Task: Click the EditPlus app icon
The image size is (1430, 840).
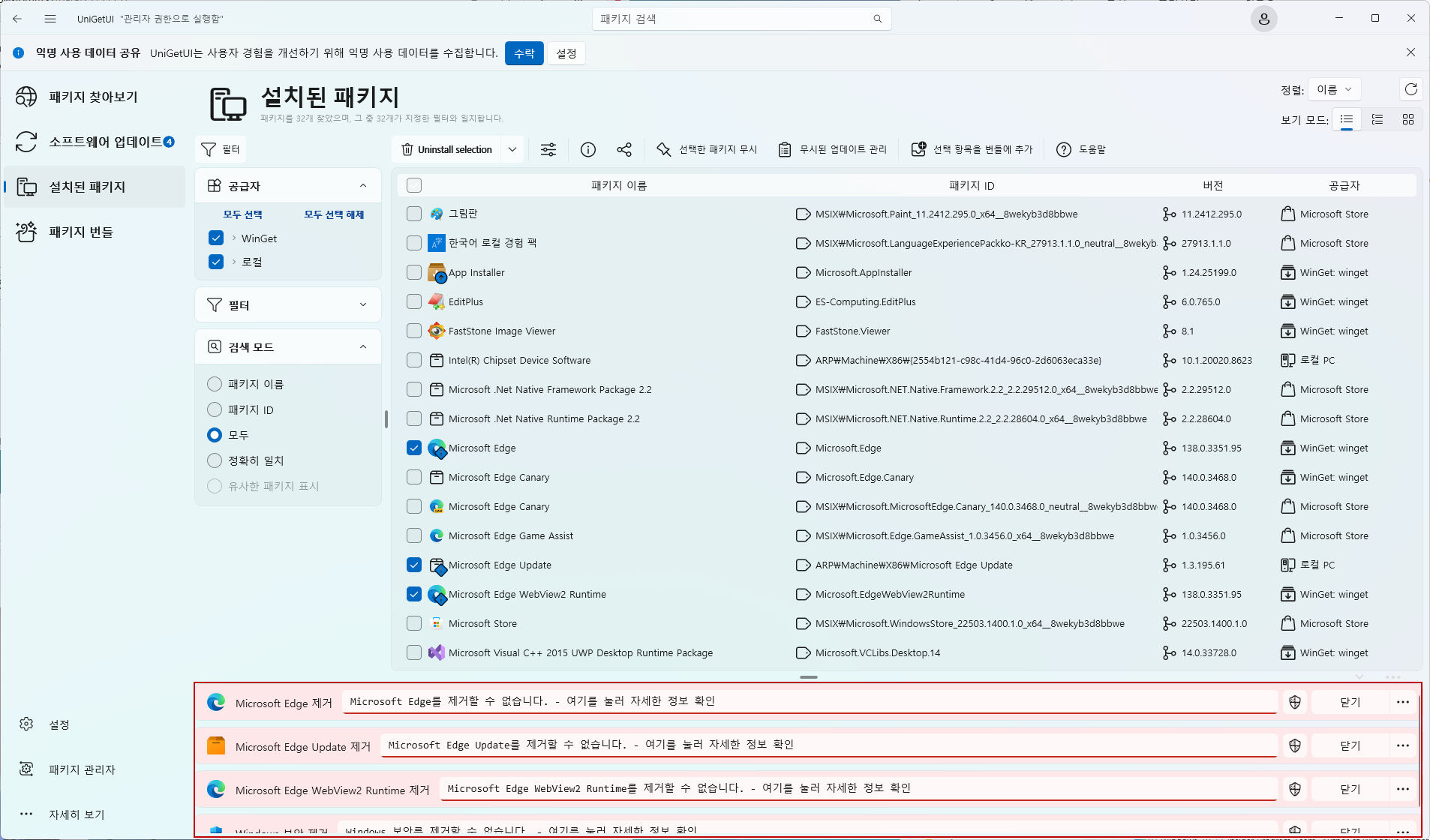Action: pyautogui.click(x=437, y=301)
